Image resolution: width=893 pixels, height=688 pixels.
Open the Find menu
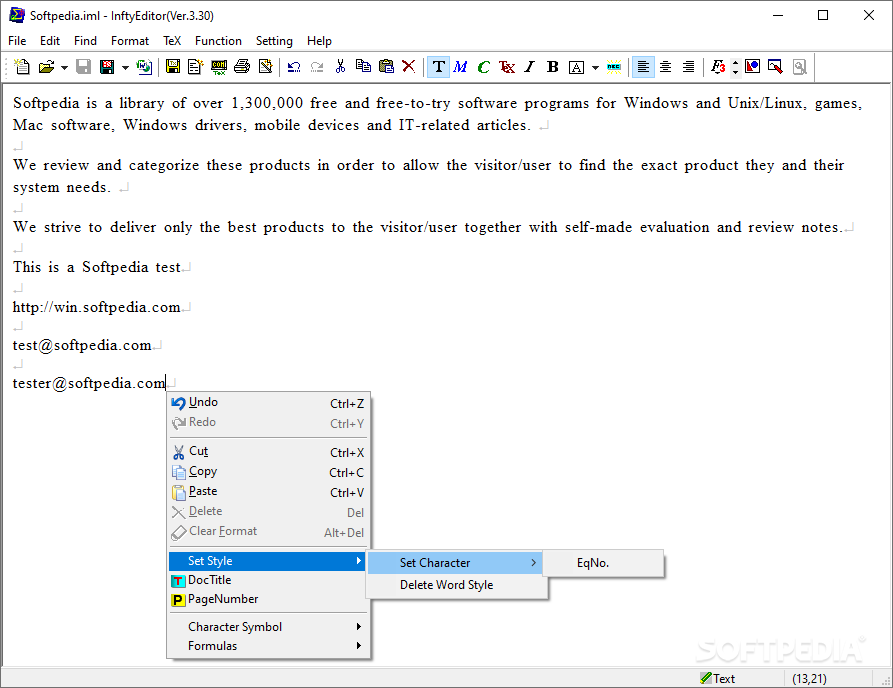(x=85, y=41)
